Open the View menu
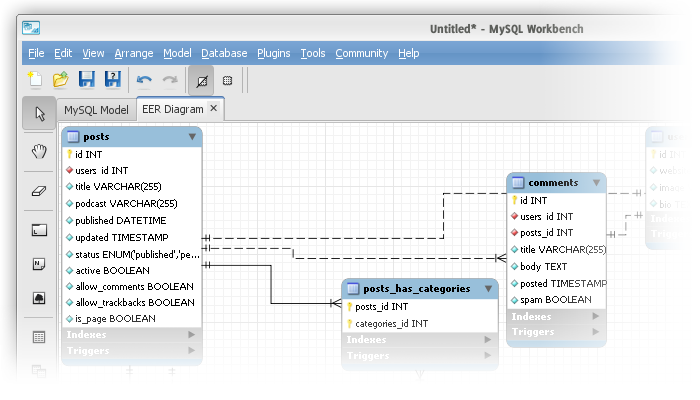The height and width of the screenshot is (400, 700). tap(93, 53)
